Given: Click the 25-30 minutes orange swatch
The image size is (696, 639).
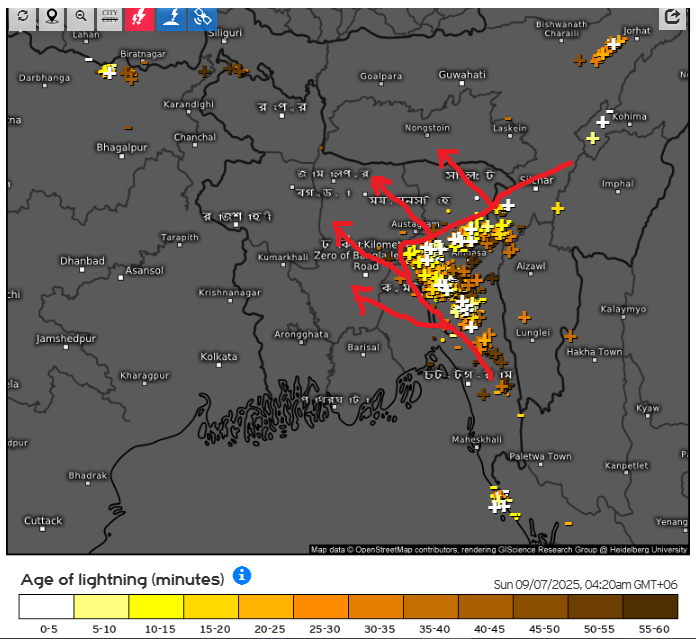Looking at the screenshot, I should 321,606.
